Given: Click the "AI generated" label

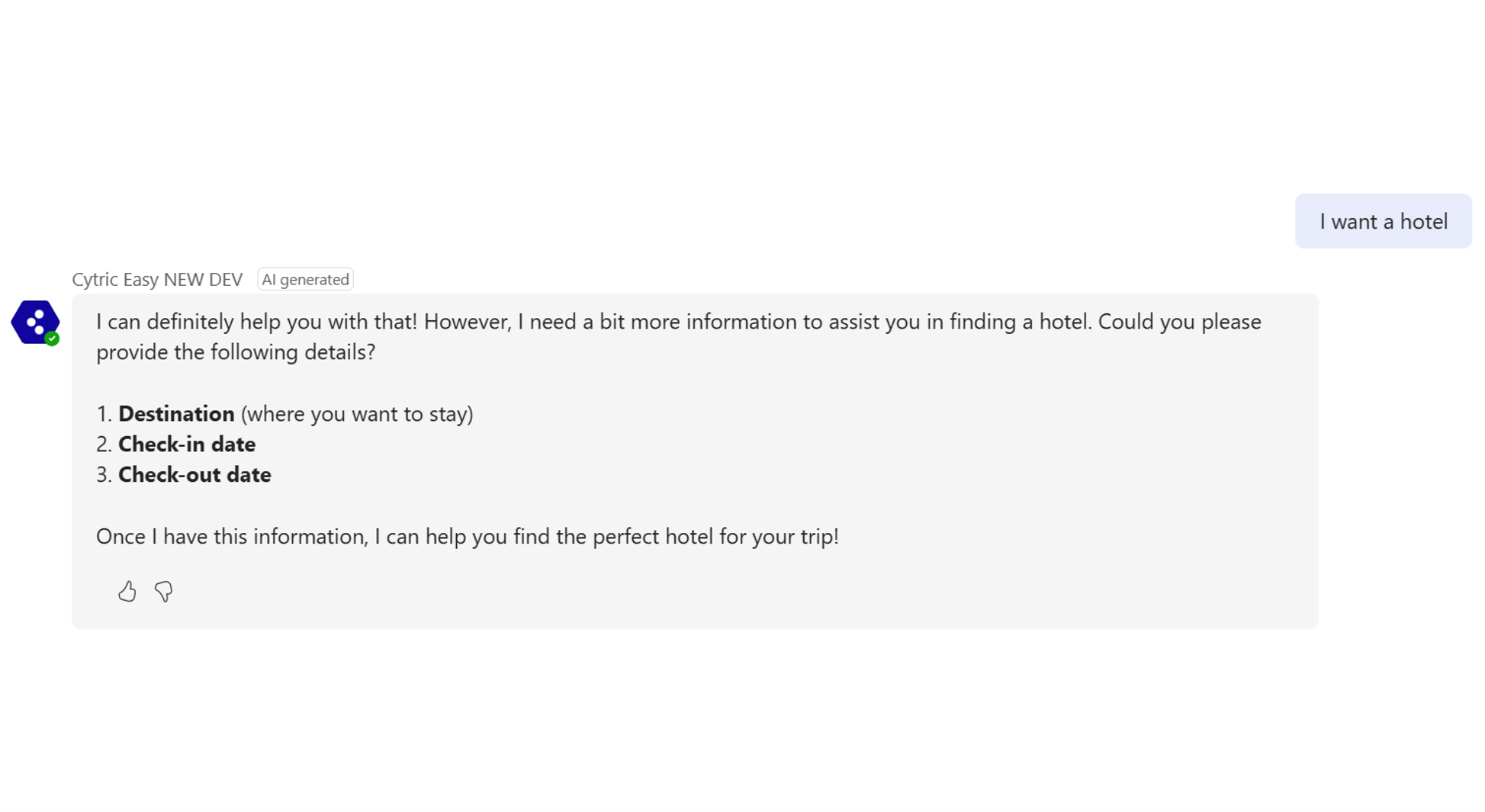Looking at the screenshot, I should (305, 279).
